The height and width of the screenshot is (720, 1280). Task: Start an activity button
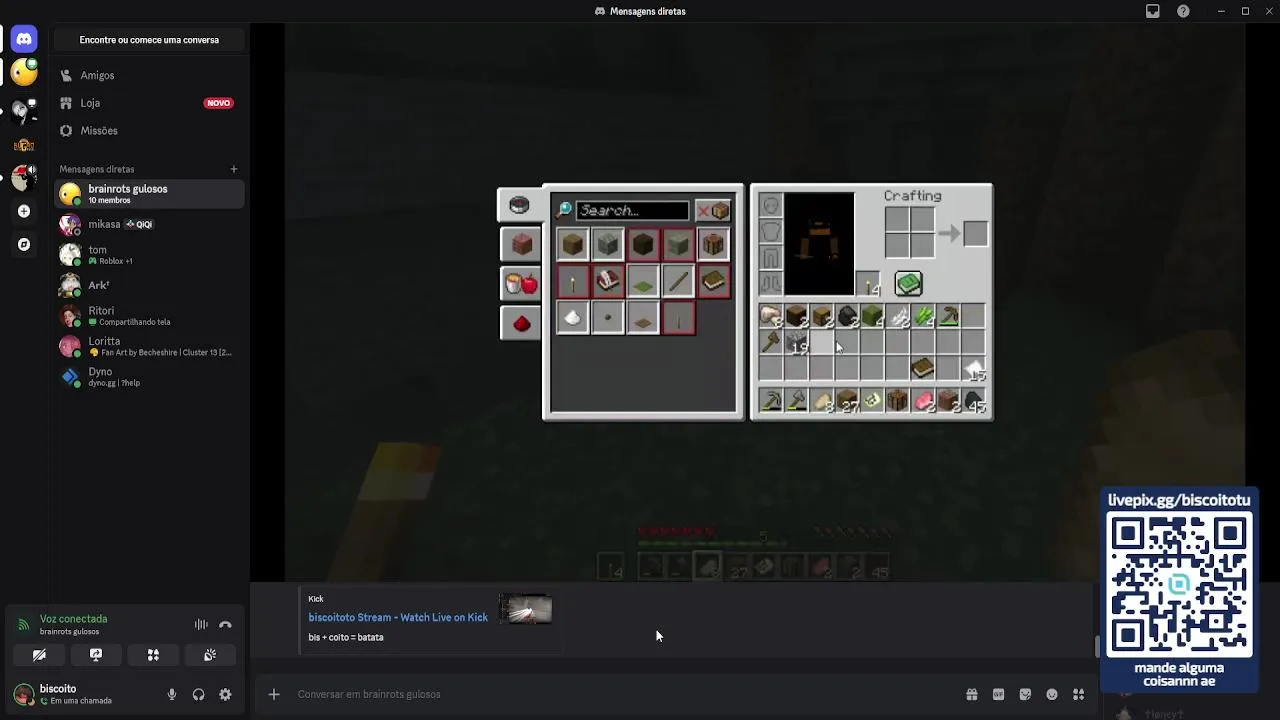click(x=153, y=655)
